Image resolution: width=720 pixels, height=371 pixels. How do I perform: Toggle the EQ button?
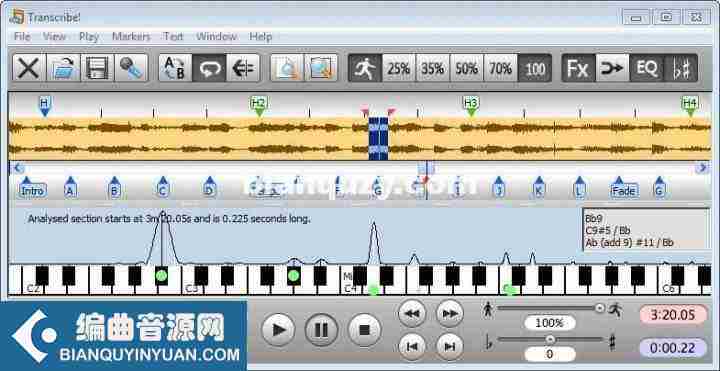[x=647, y=68]
